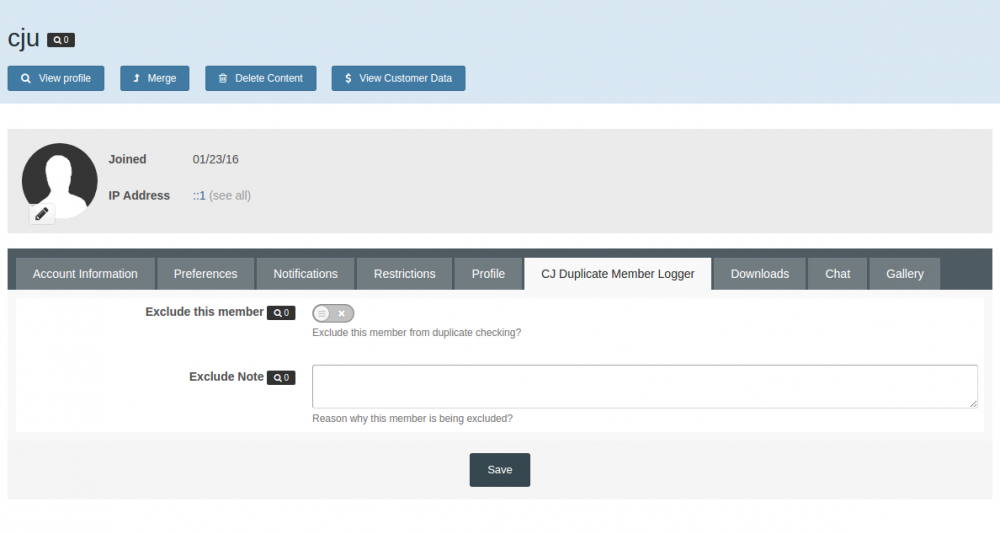Click inside the Exclude Note text area
This screenshot has height=534, width=1000.
pyautogui.click(x=644, y=386)
